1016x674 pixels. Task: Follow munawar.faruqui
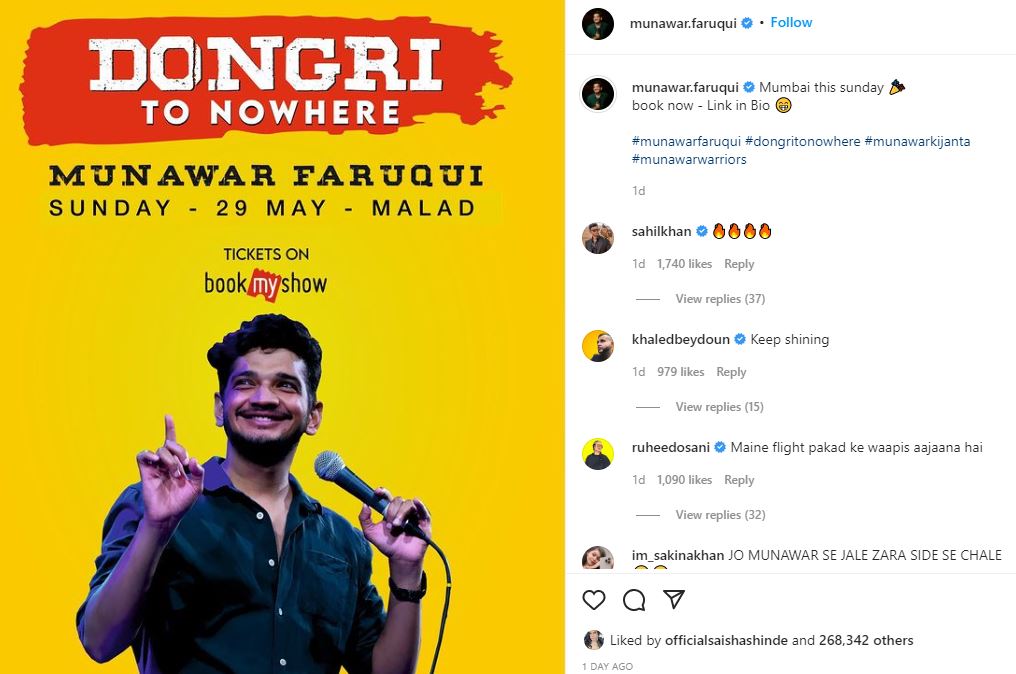coord(791,23)
